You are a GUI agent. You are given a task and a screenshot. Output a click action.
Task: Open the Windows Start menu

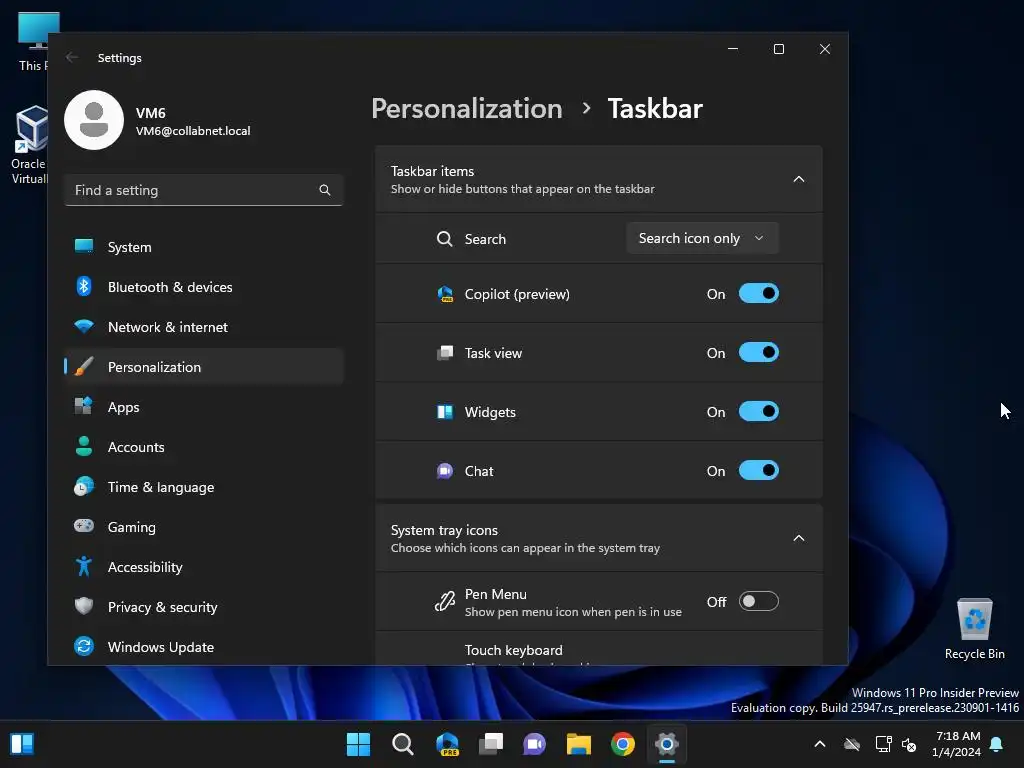pos(358,744)
